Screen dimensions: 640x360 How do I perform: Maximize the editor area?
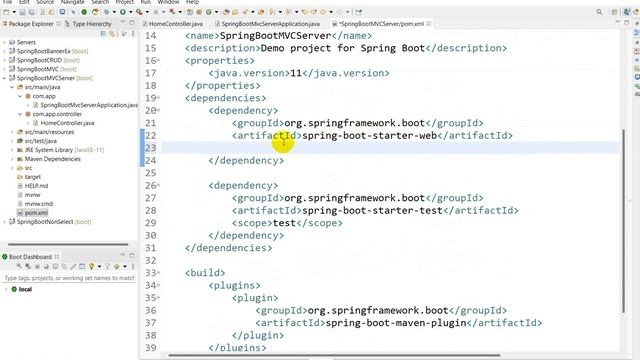click(627, 22)
